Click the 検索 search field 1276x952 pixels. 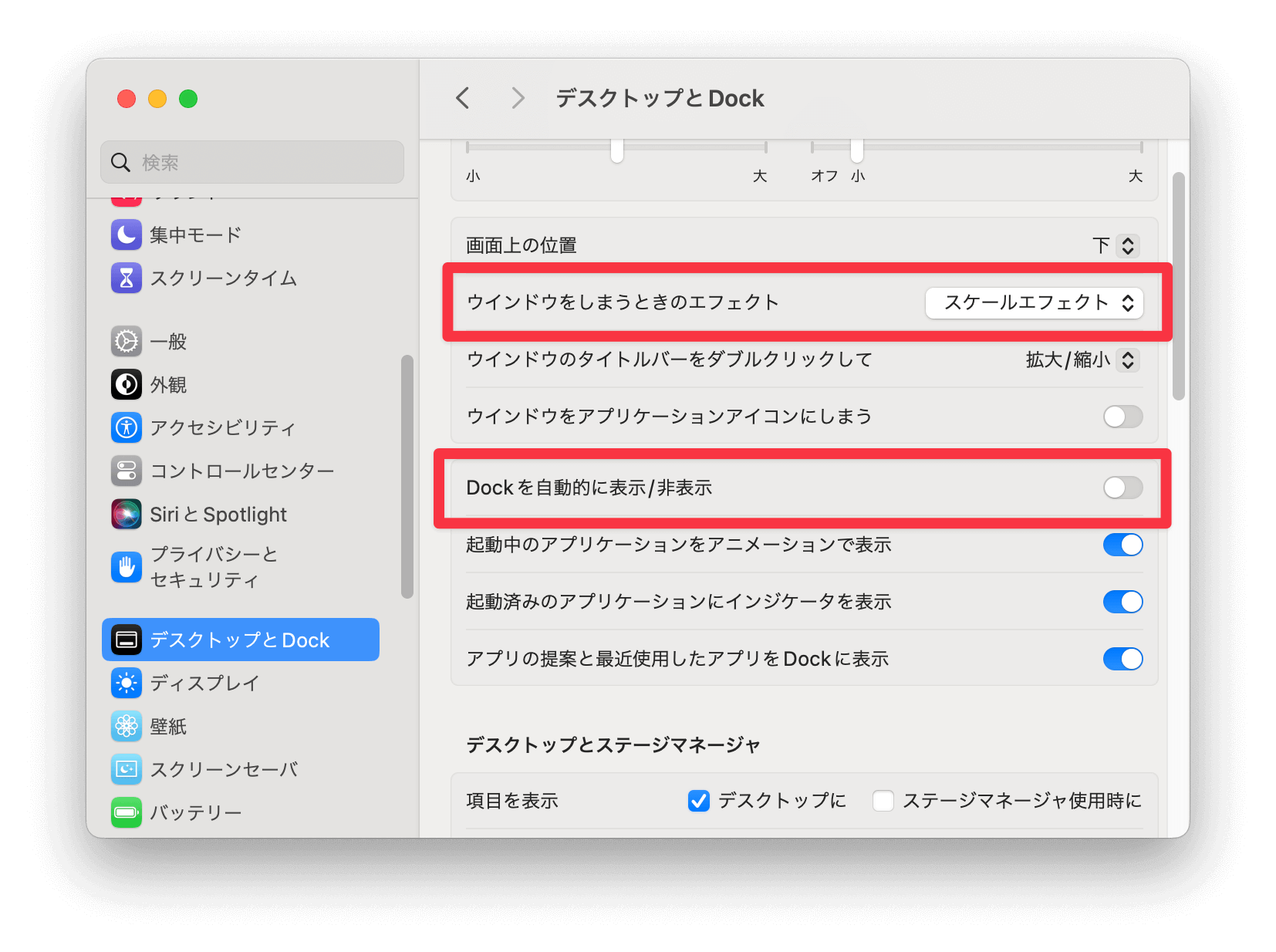(252, 162)
